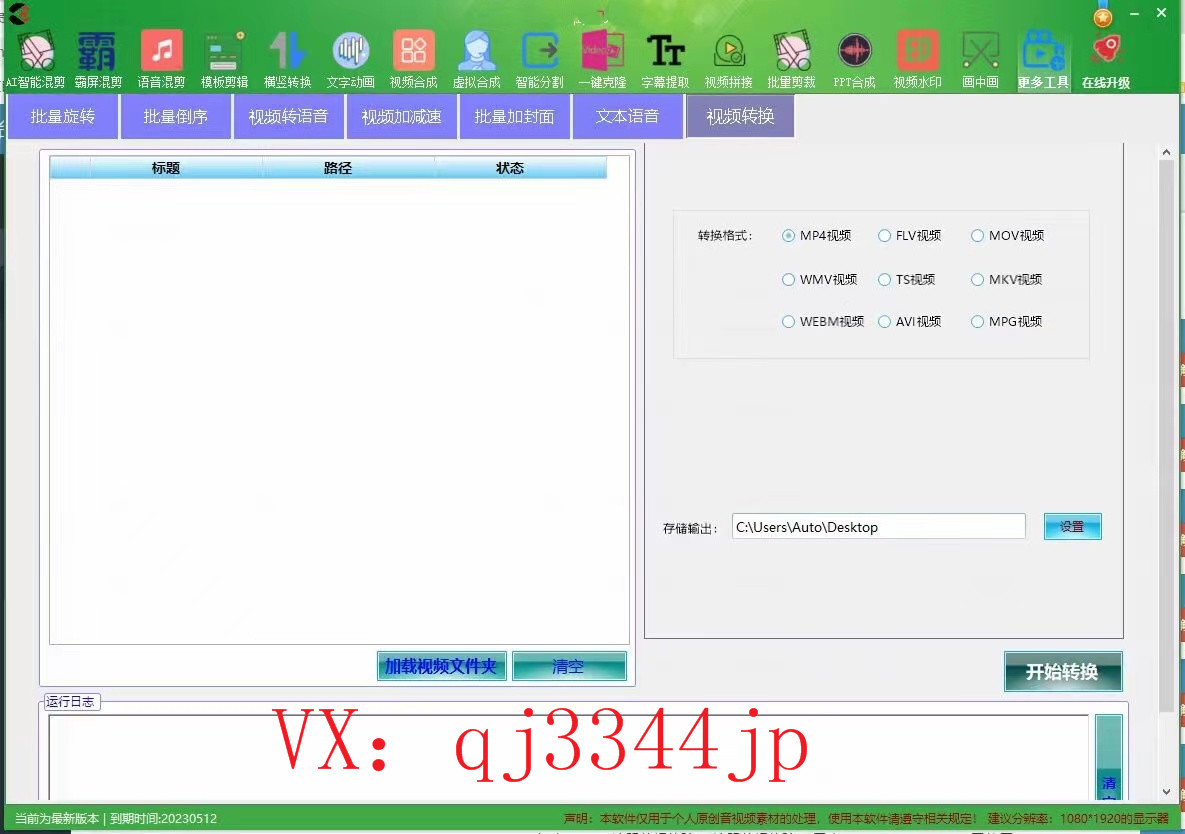Click inside the 运行日志 log box
Screen dimensions: 1185x834
[568, 757]
